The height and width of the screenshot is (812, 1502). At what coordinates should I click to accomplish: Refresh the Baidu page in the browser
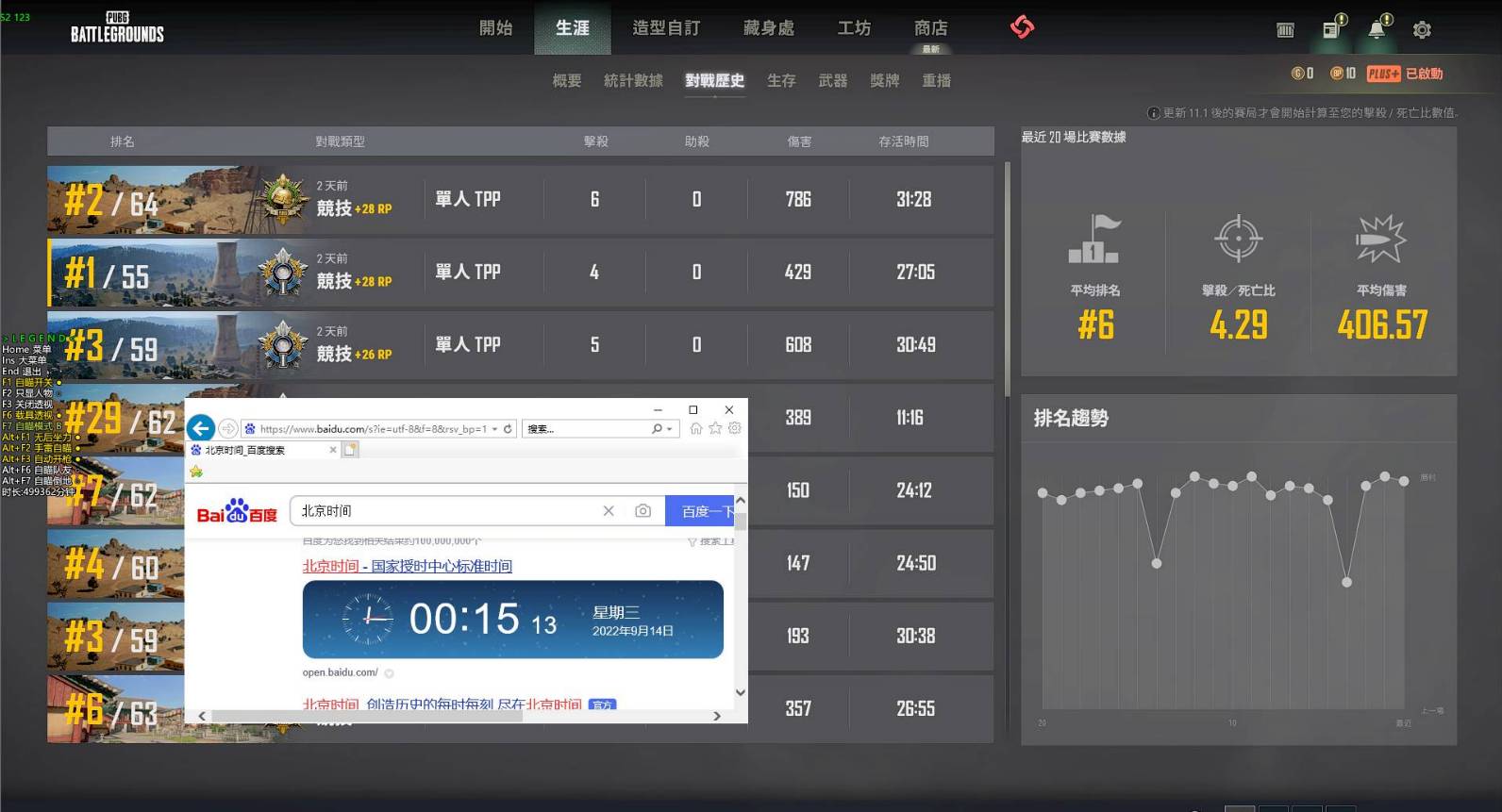(x=508, y=429)
